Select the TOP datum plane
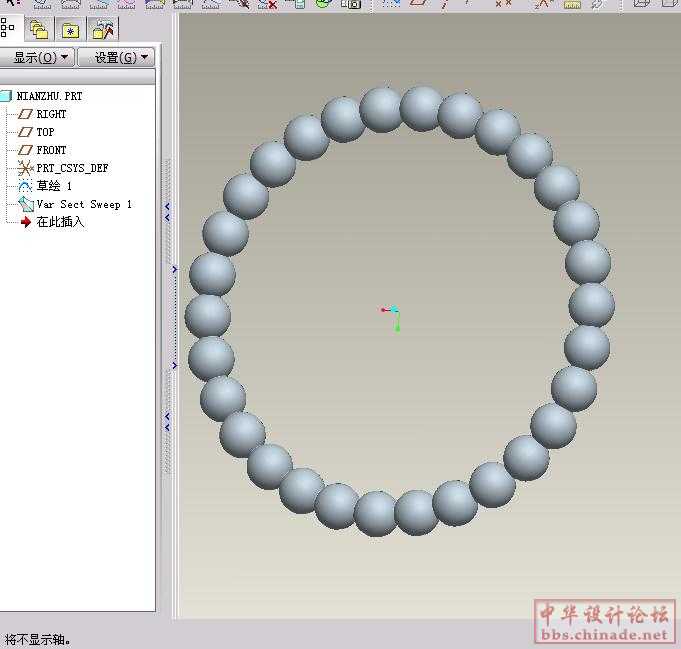This screenshot has width=681, height=649. tap(36, 132)
